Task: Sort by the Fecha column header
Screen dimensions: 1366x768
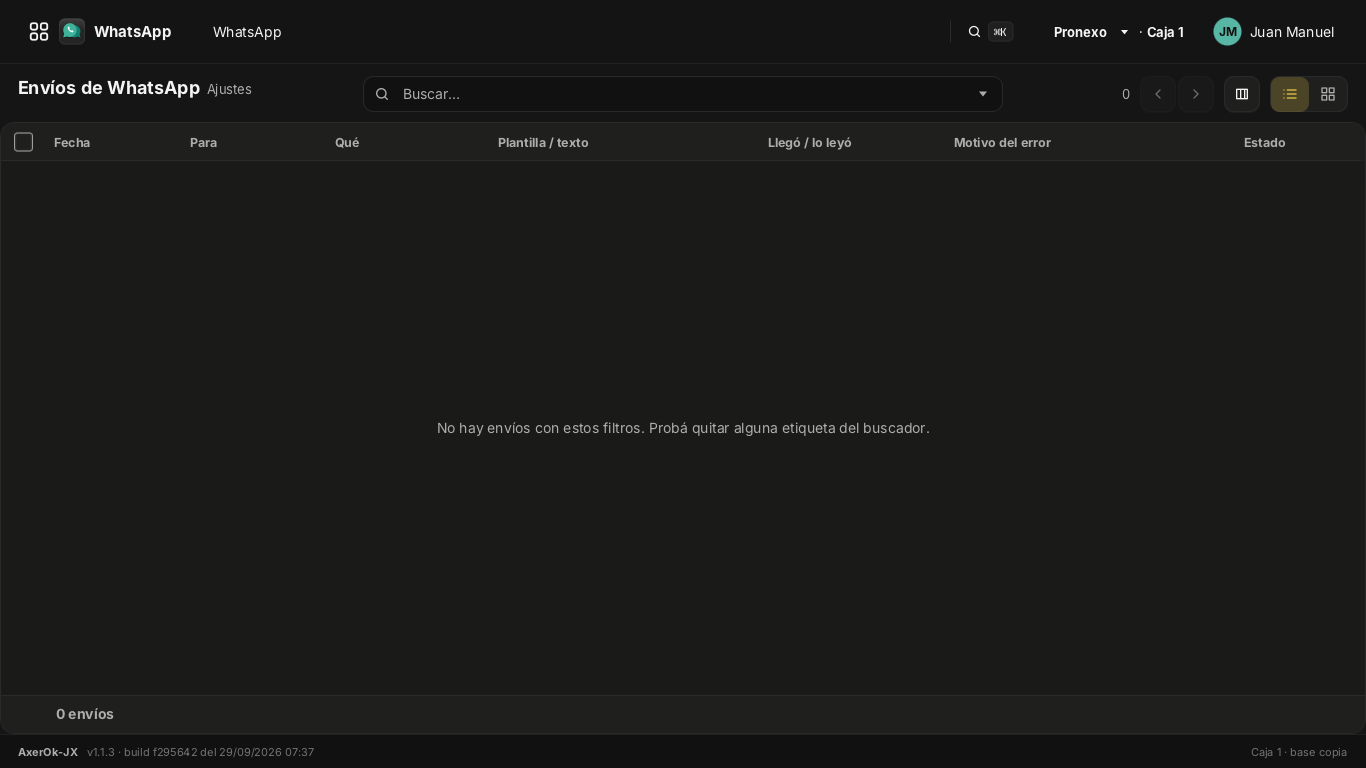Action: 72,143
